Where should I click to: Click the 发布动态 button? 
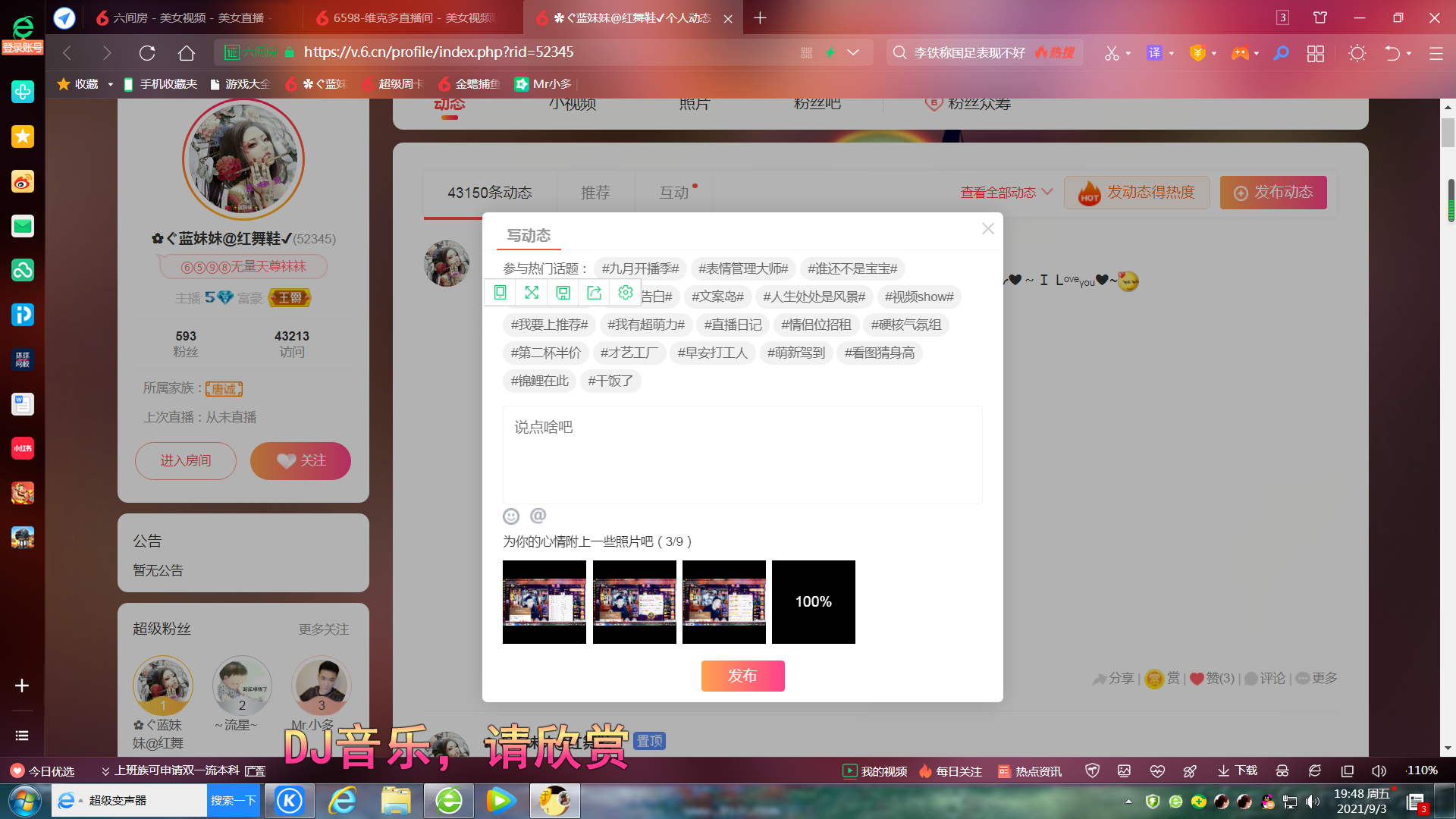[x=1273, y=193]
